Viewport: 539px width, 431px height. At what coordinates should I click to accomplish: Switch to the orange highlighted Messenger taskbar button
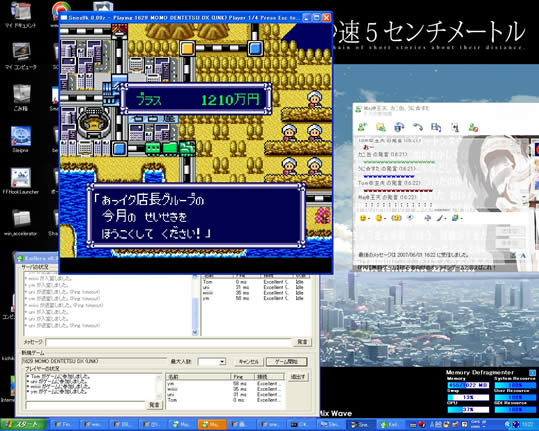[212, 425]
